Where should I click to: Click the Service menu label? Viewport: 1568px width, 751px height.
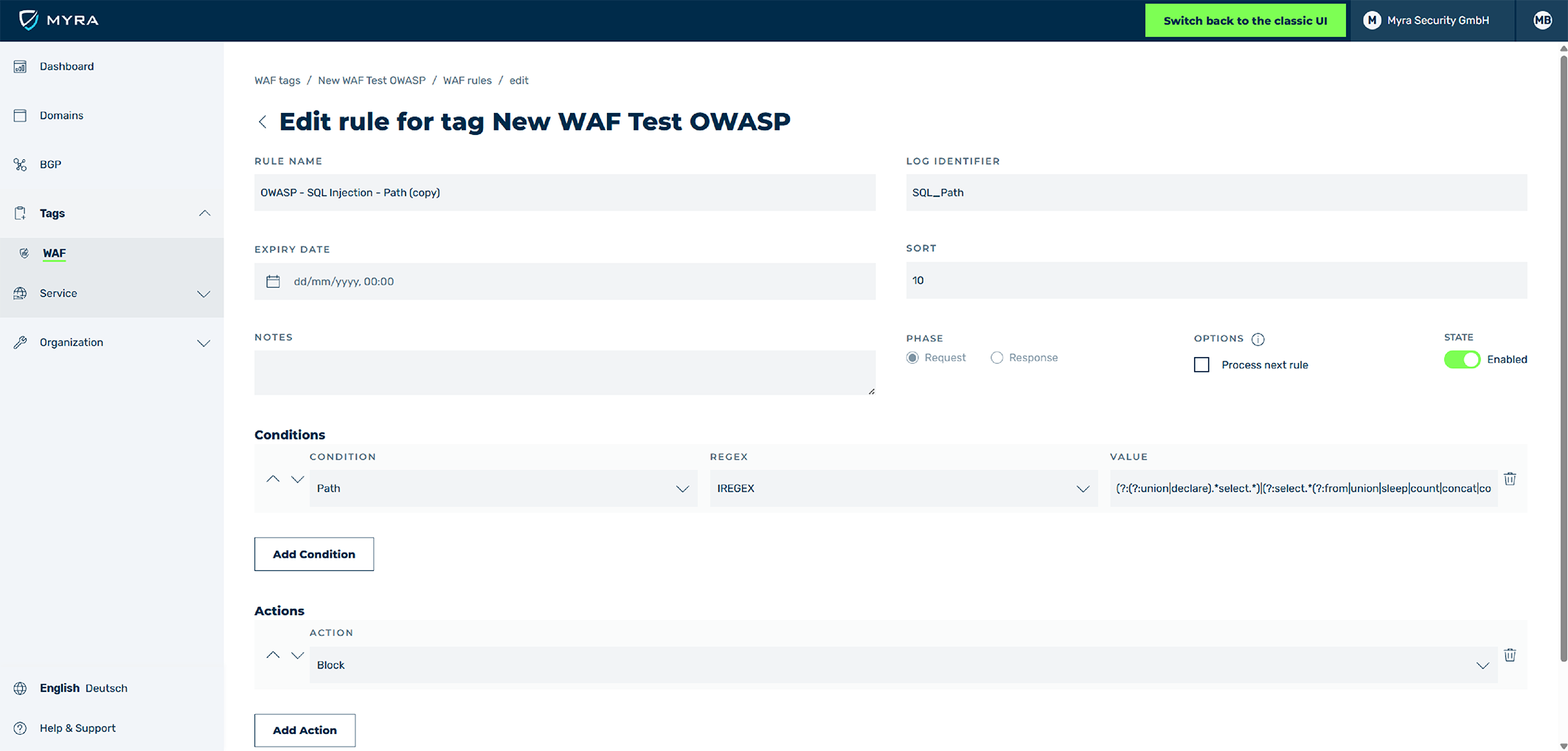point(58,294)
